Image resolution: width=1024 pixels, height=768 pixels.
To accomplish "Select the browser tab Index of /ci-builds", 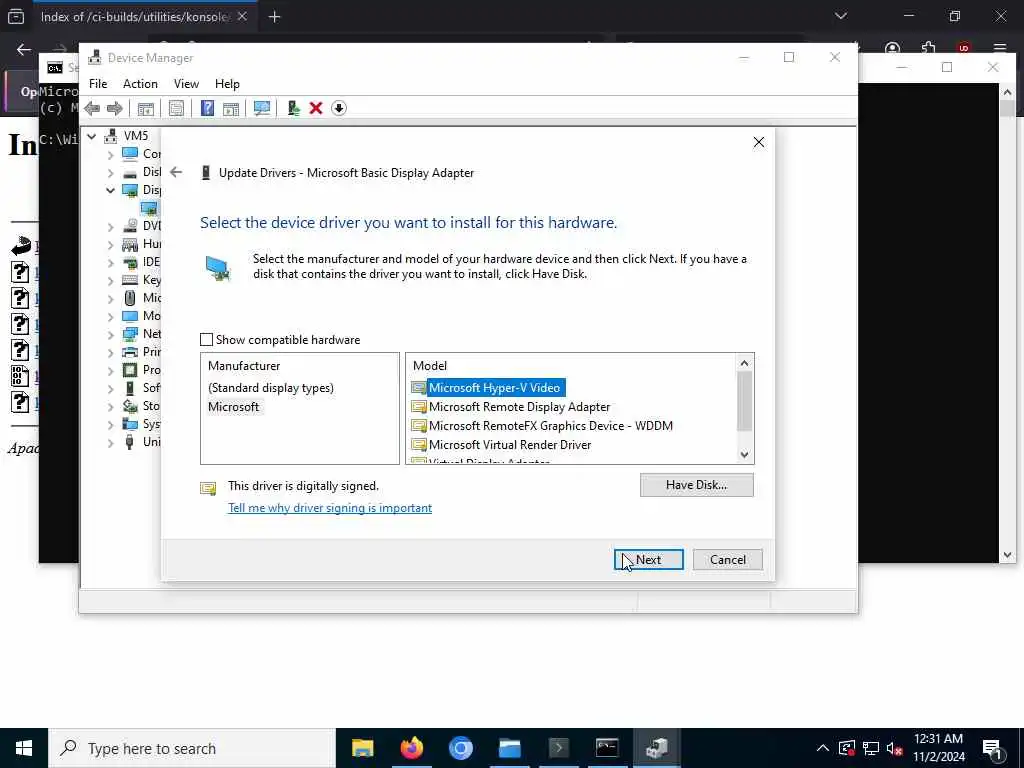I will 135,17.
